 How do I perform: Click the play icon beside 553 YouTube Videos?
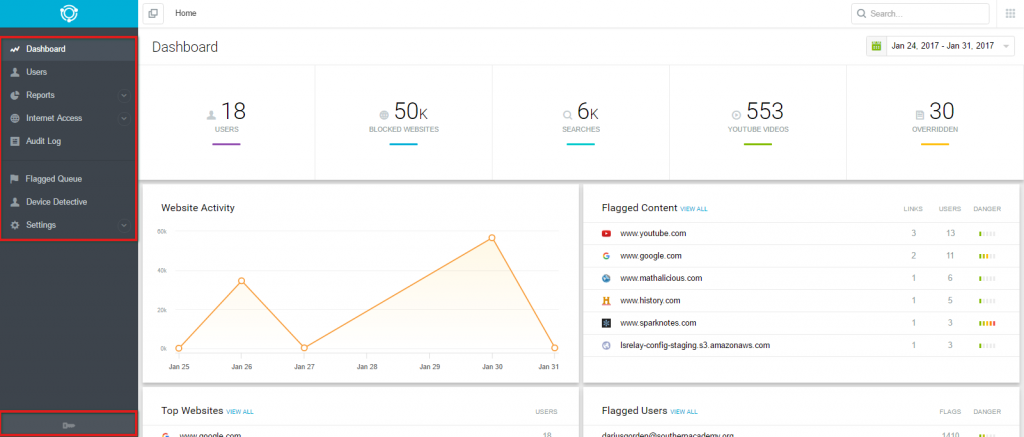pyautogui.click(x=736, y=116)
